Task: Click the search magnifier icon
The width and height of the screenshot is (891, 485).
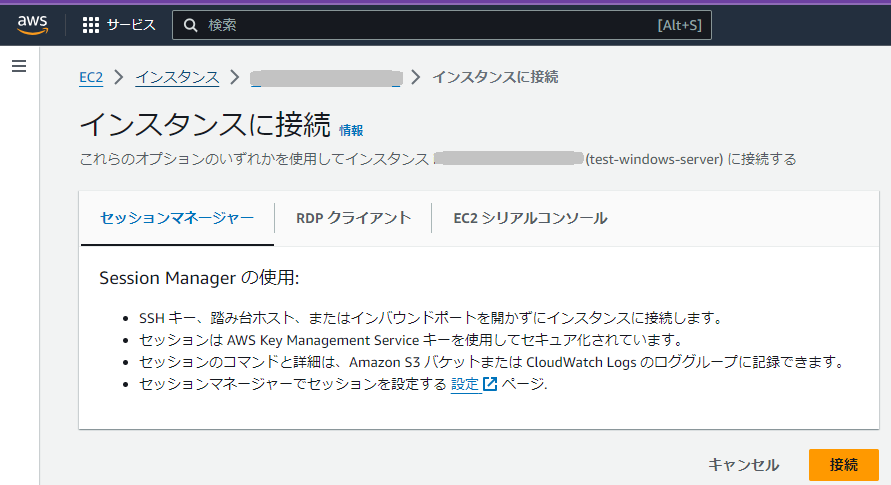Action: click(x=190, y=25)
